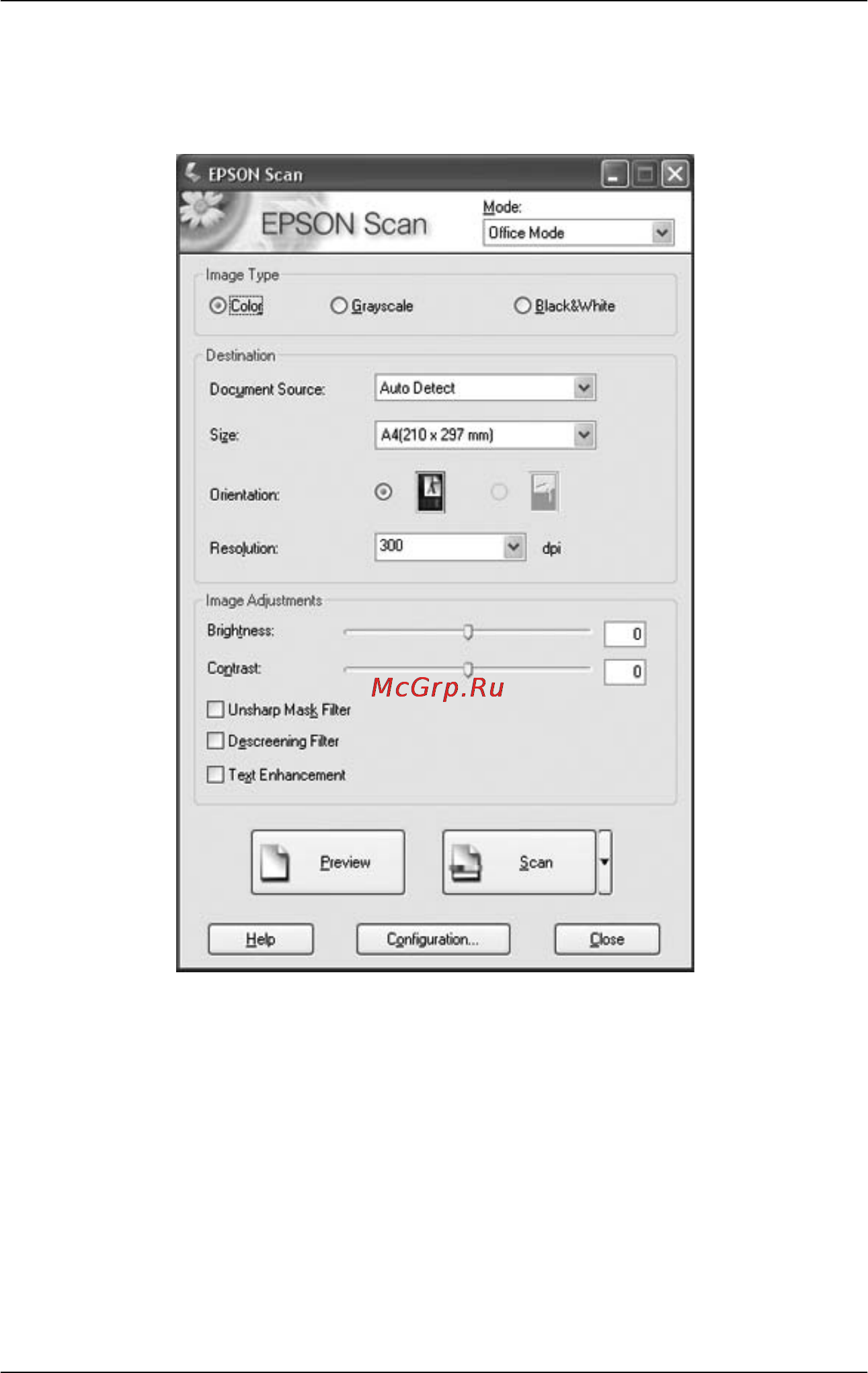Open the Configuration dialog

click(x=433, y=939)
